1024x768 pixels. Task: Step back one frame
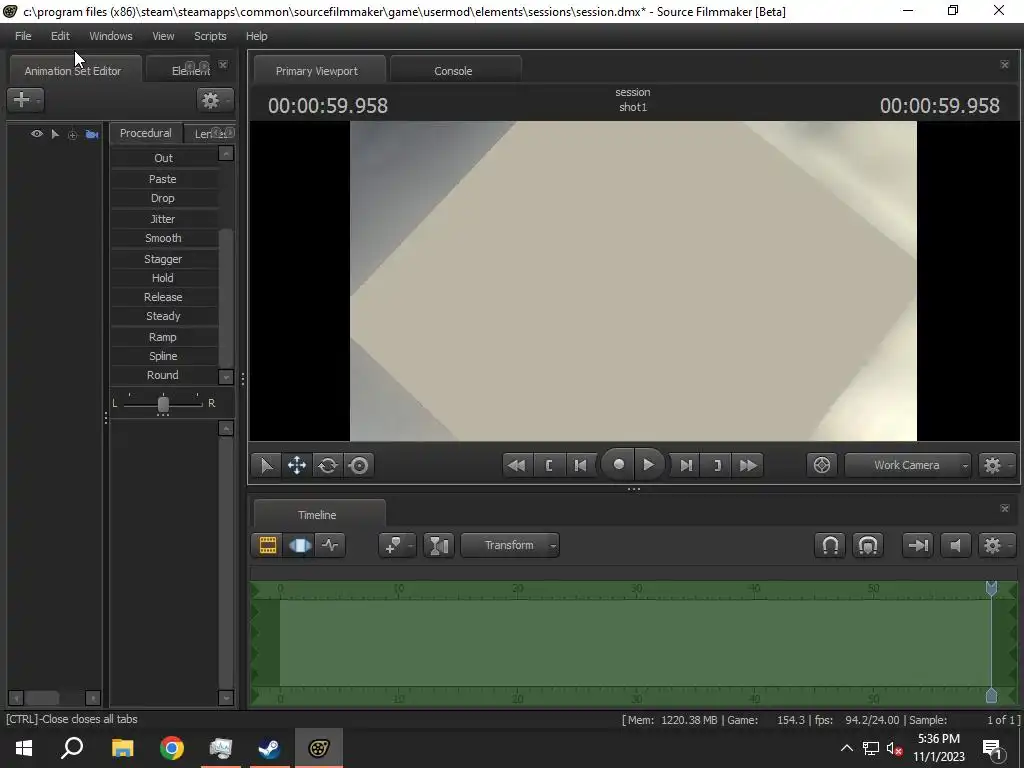tap(580, 466)
